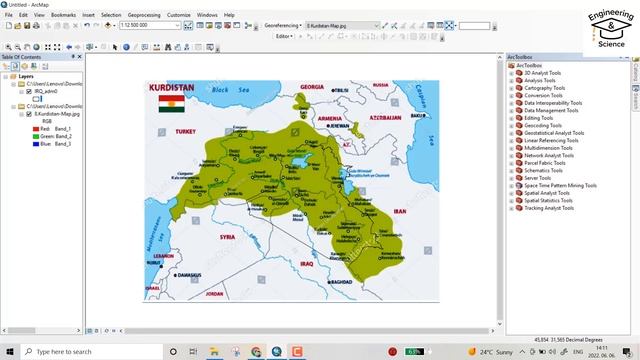Open the Edit menu
Image resolution: width=640 pixels, height=360 pixels.
(x=23, y=15)
